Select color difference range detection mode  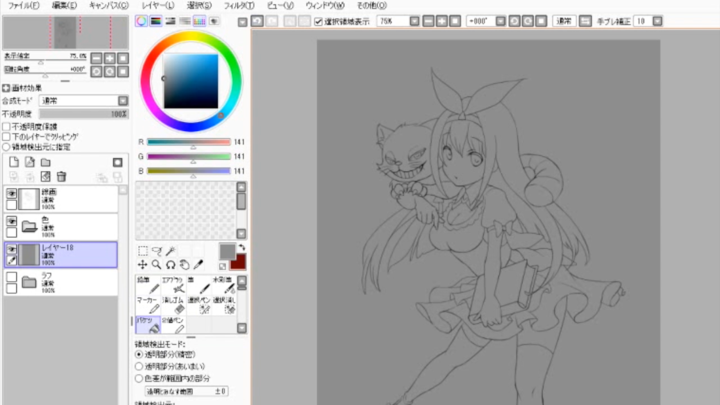coord(139,378)
